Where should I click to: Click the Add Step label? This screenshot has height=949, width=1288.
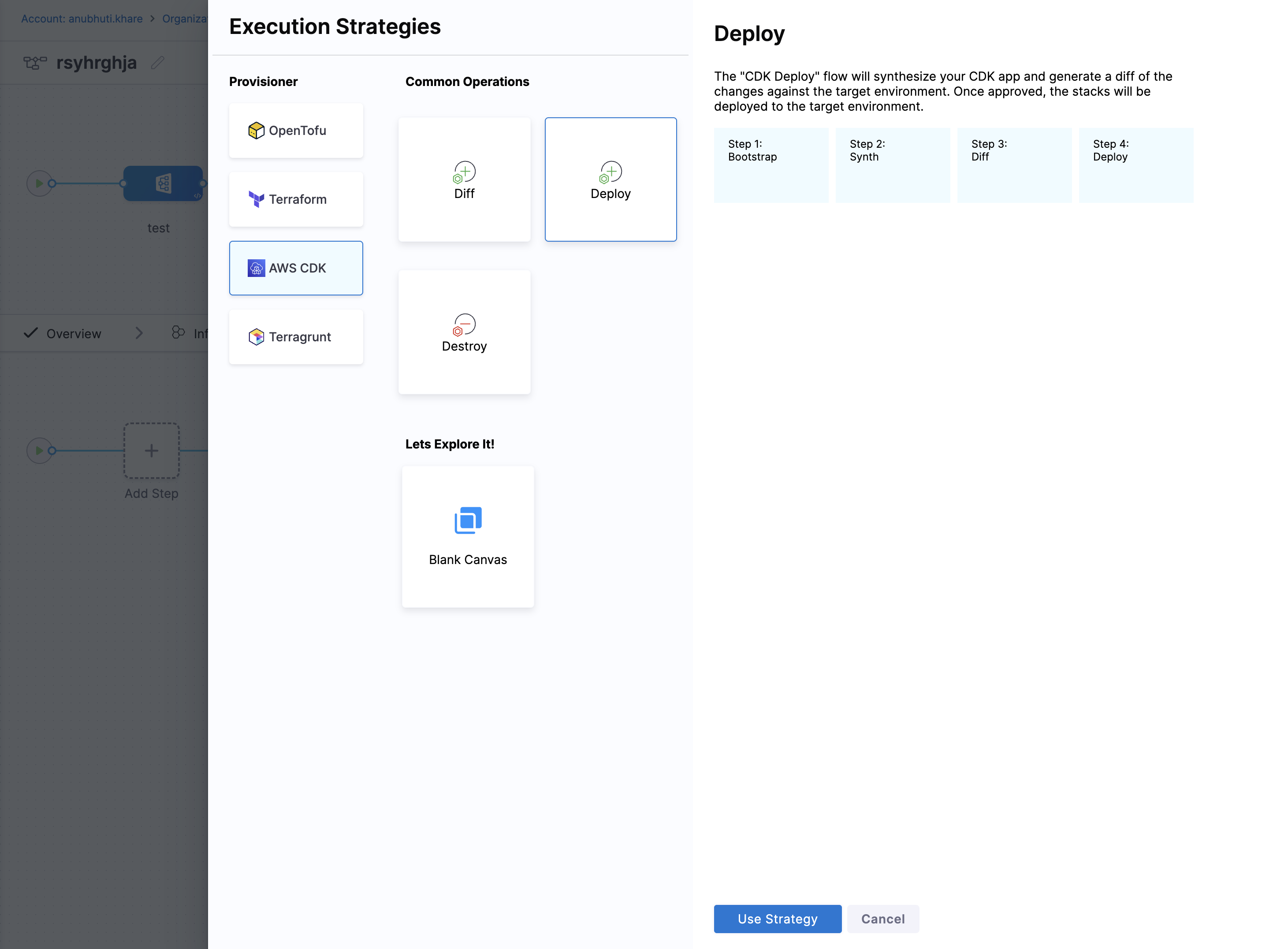point(152,493)
